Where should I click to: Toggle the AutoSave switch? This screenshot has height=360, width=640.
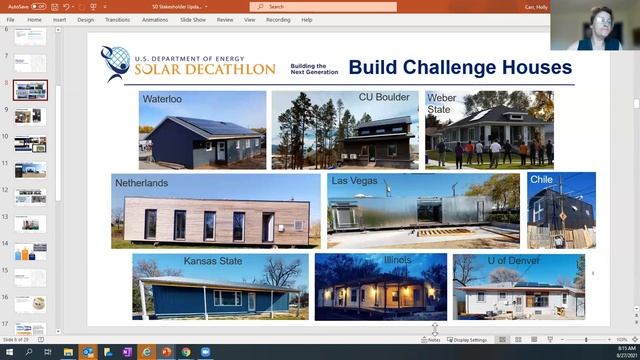point(38,7)
